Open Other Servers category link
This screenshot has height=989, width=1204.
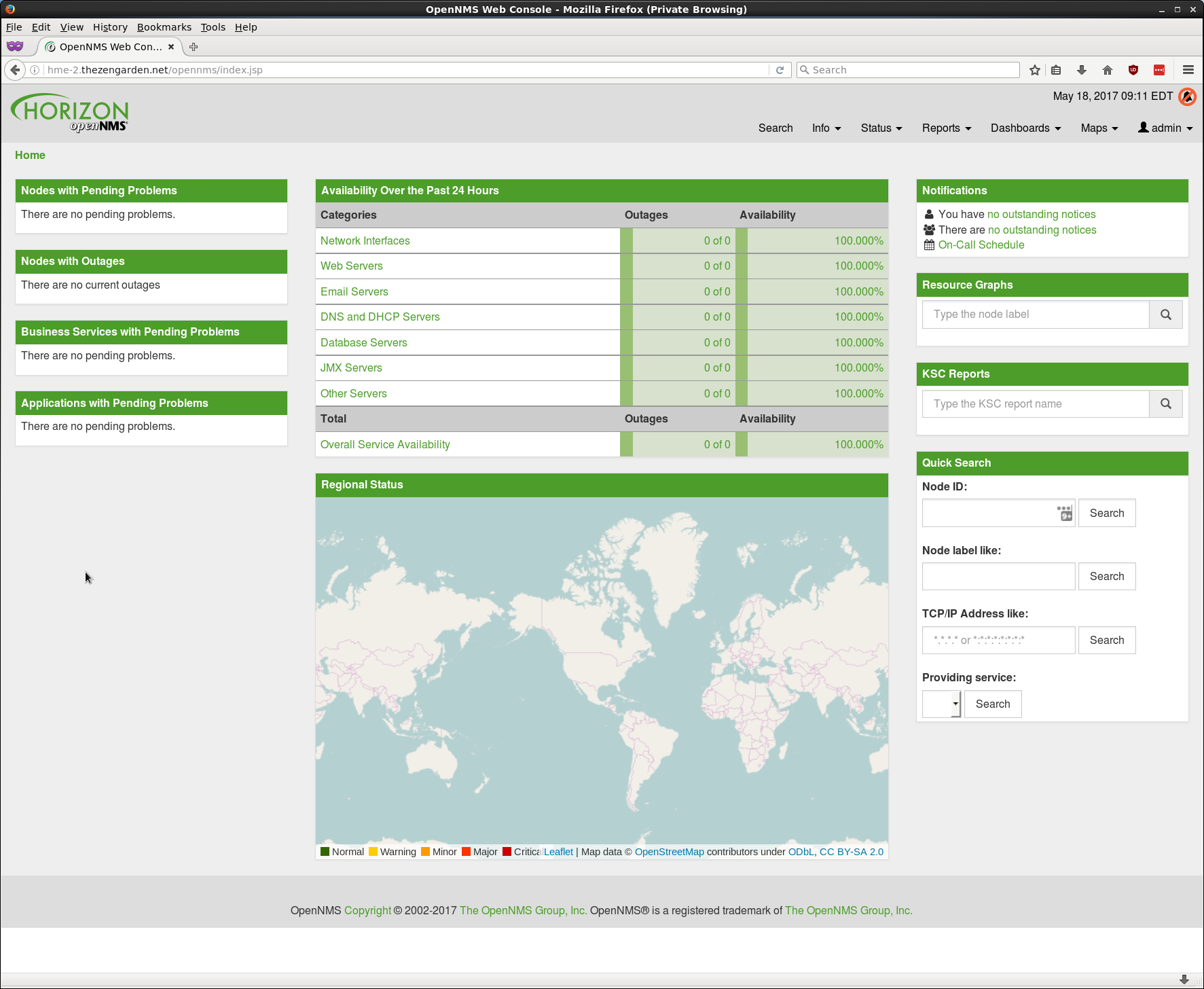click(x=354, y=393)
